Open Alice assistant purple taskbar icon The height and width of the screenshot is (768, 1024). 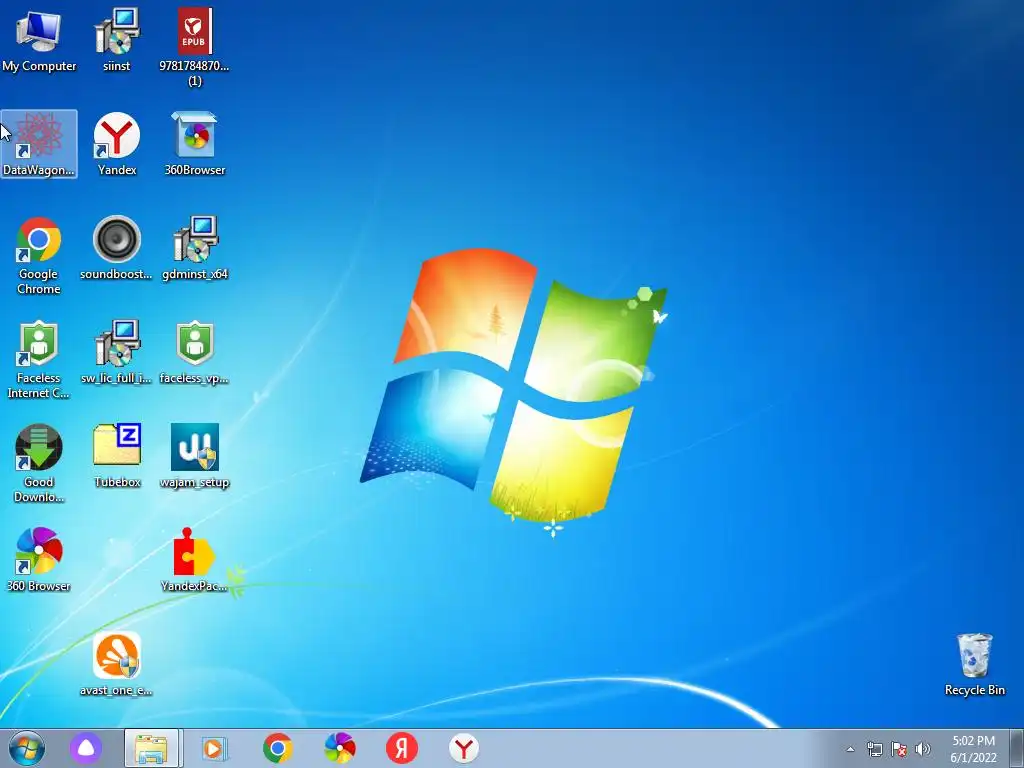click(x=86, y=748)
